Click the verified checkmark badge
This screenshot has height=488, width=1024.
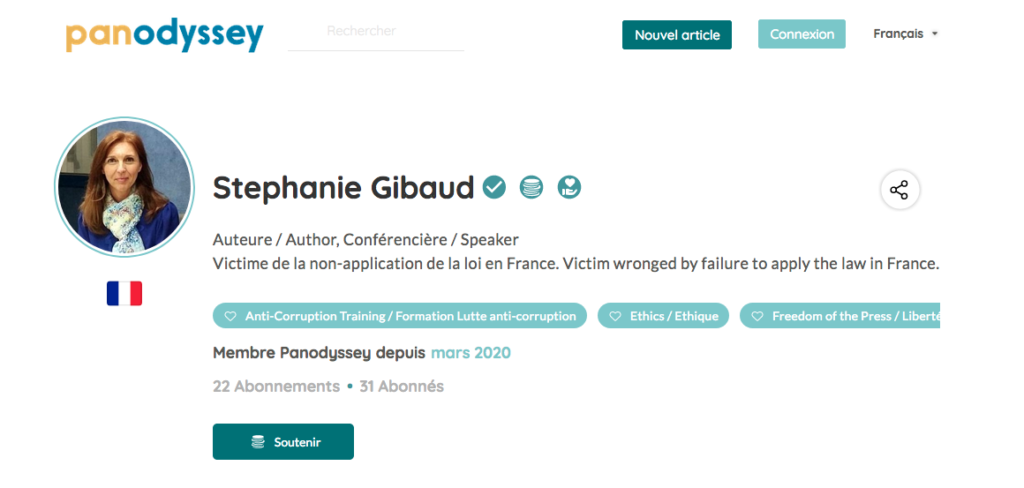point(494,187)
